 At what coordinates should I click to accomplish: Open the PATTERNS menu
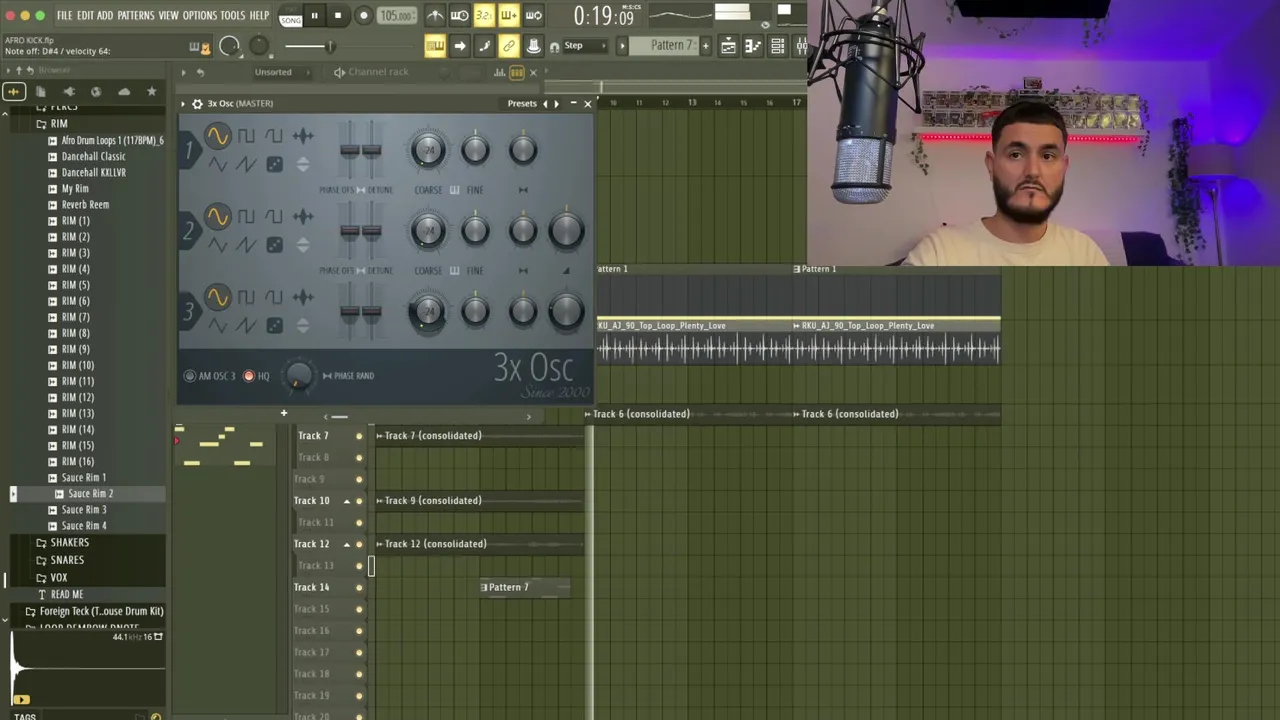[136, 16]
